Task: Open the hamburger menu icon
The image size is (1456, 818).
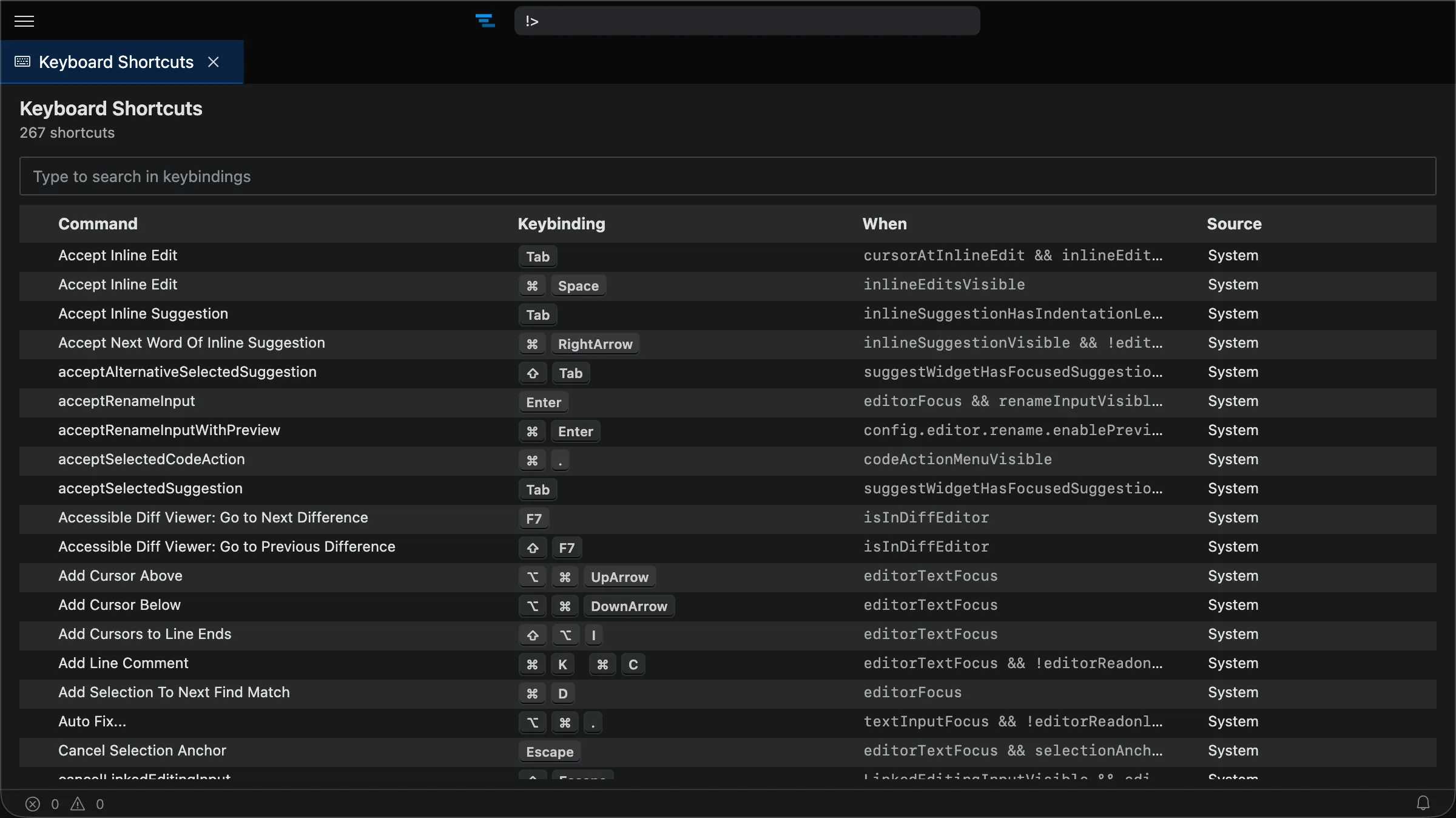Action: 24,21
